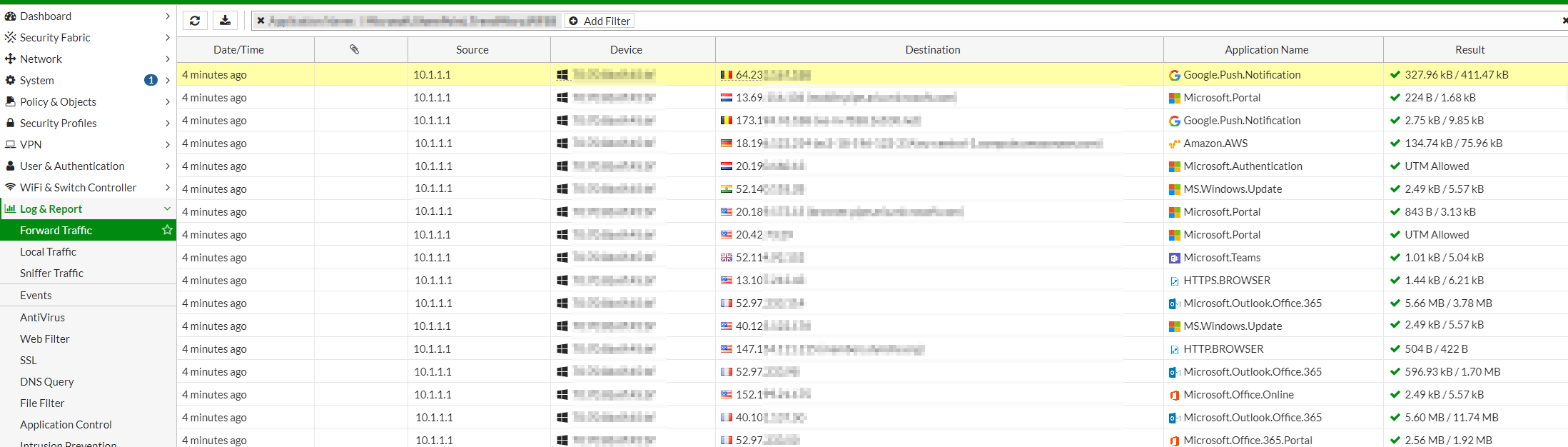Open Local Traffic logs
The height and width of the screenshot is (447, 1568).
click(48, 251)
